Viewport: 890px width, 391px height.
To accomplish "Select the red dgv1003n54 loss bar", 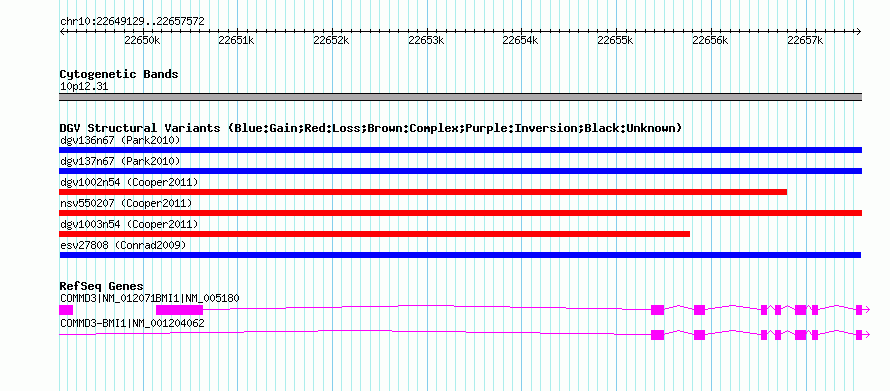I will tap(375, 234).
